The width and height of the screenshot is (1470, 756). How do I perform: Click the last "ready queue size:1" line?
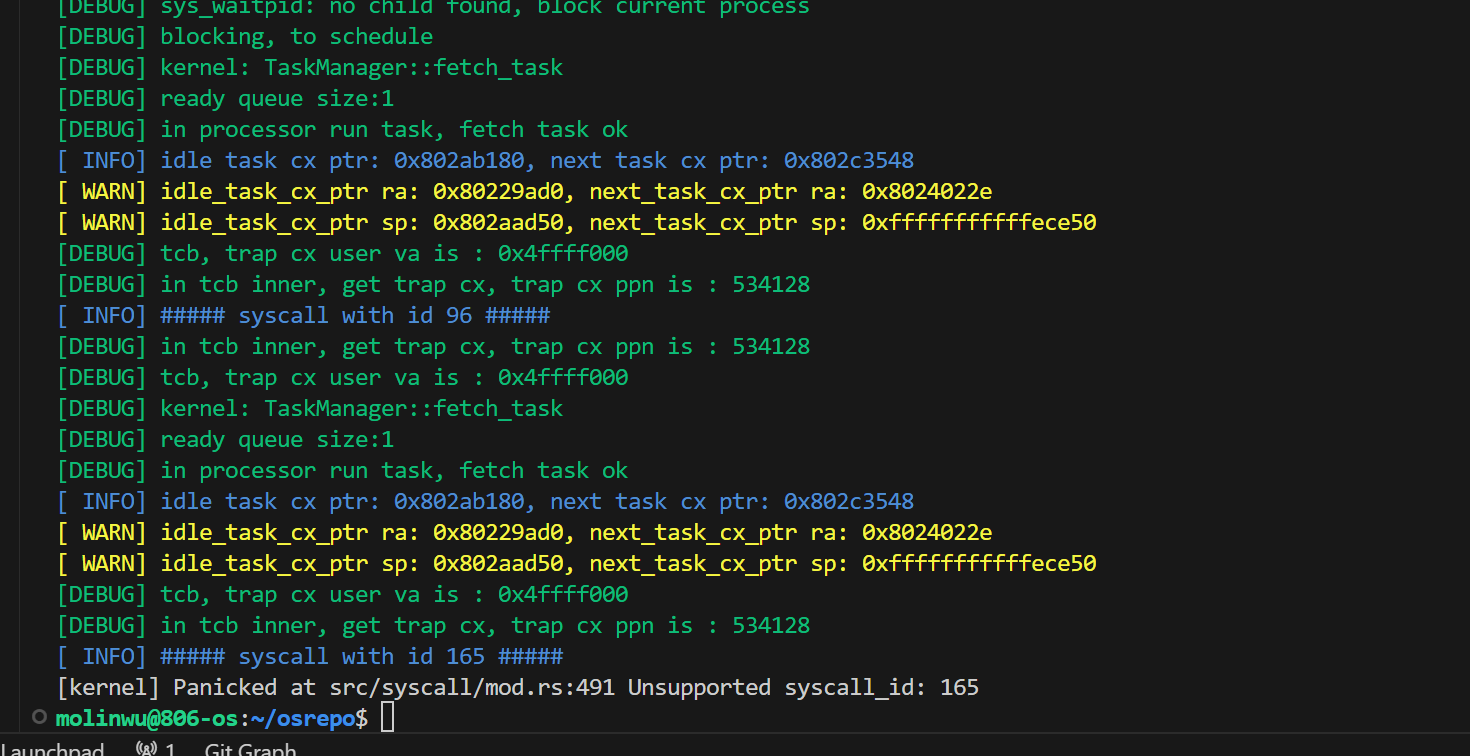pos(277,439)
